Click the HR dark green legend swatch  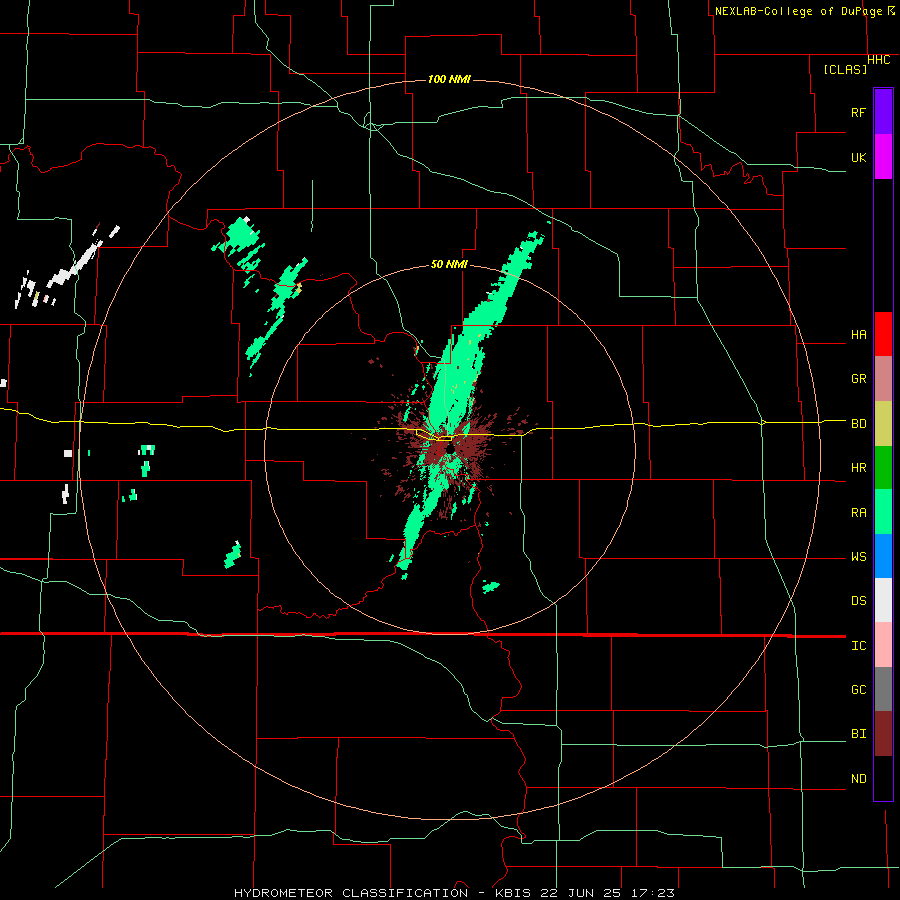[883, 468]
